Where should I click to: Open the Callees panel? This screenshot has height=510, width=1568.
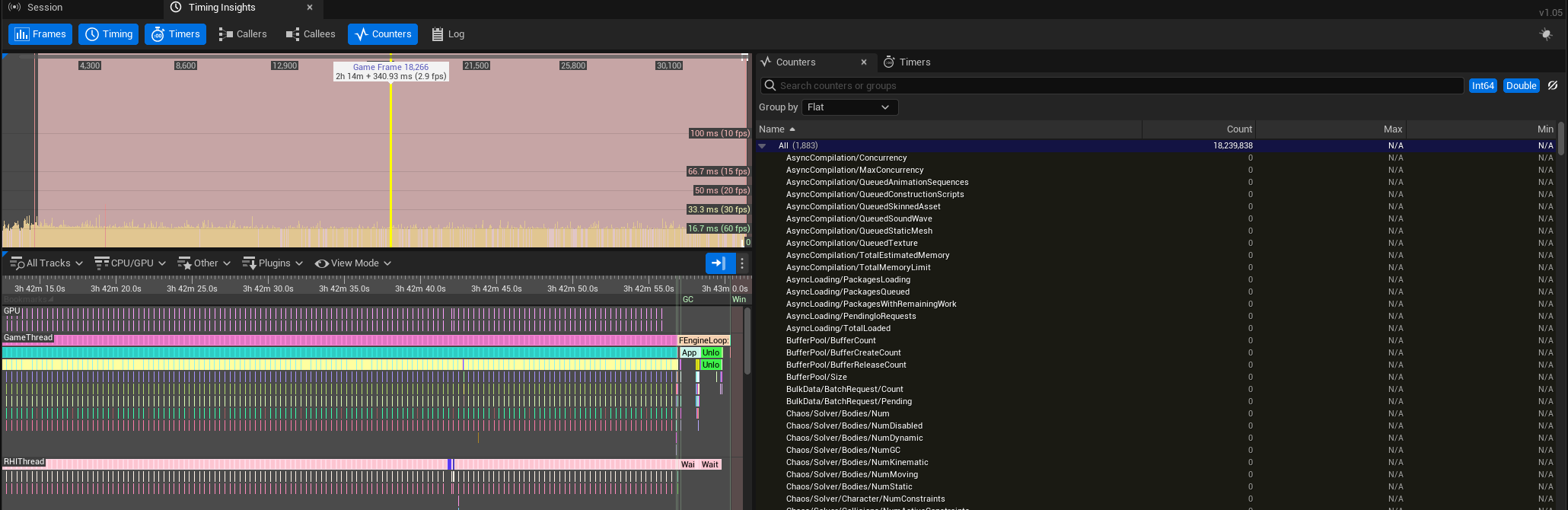pos(310,34)
